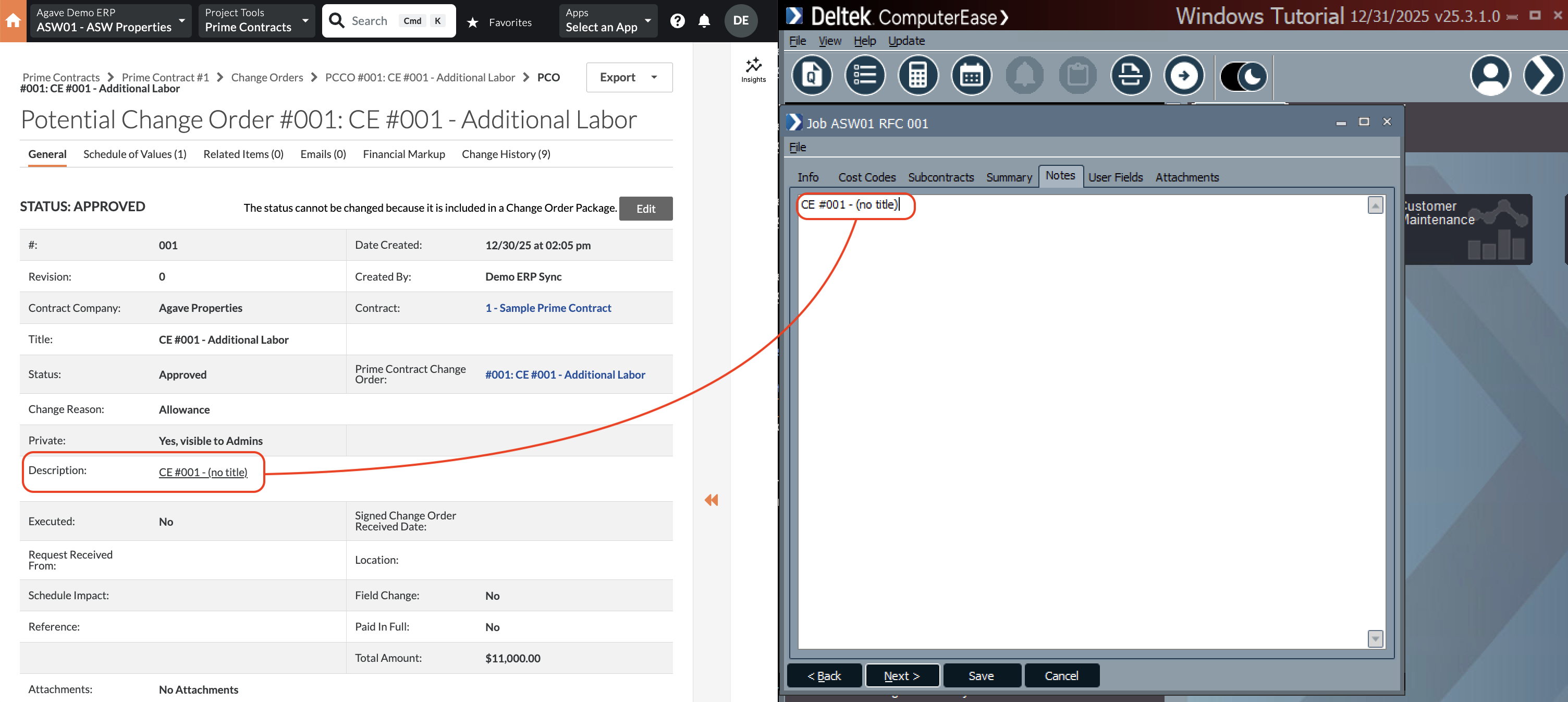The image size is (1568, 702).
Task: Select the list view icon in ComputerEase
Action: click(865, 75)
